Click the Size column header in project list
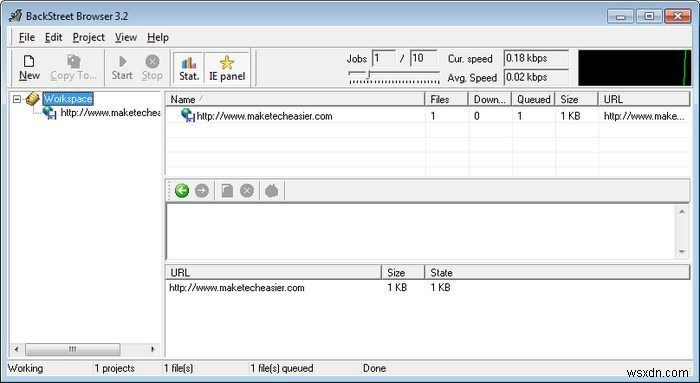Viewport: 700px width, 383px height. pos(576,100)
